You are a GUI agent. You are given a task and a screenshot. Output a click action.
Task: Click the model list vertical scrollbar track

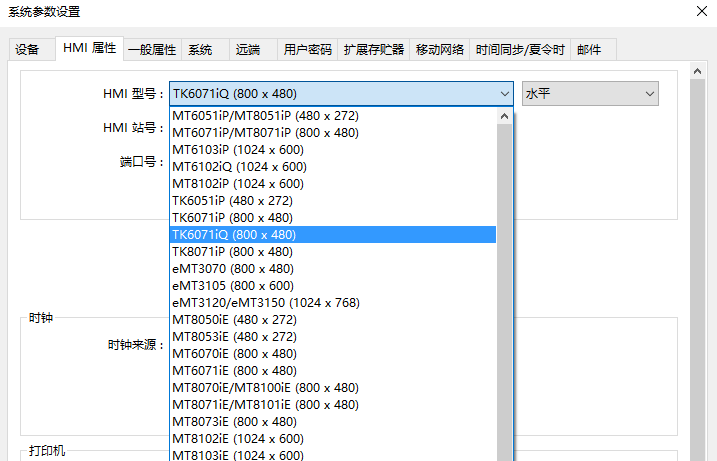504,300
